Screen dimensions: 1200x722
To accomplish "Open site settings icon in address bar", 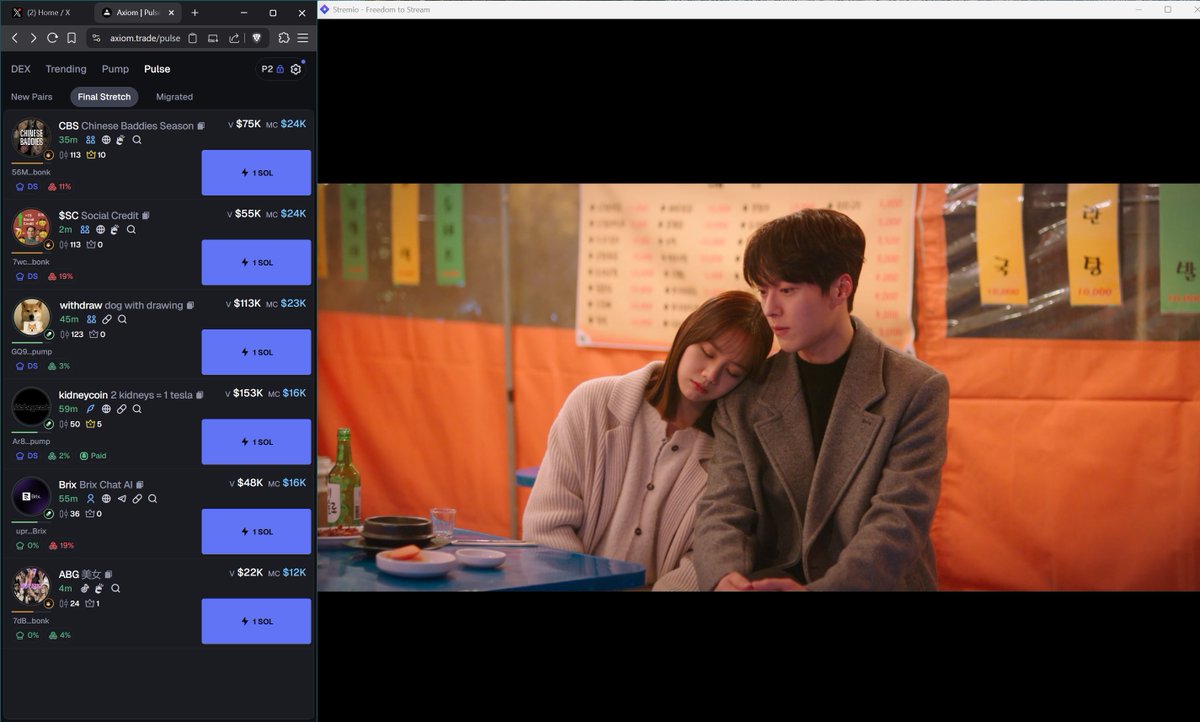I will tap(96, 38).
